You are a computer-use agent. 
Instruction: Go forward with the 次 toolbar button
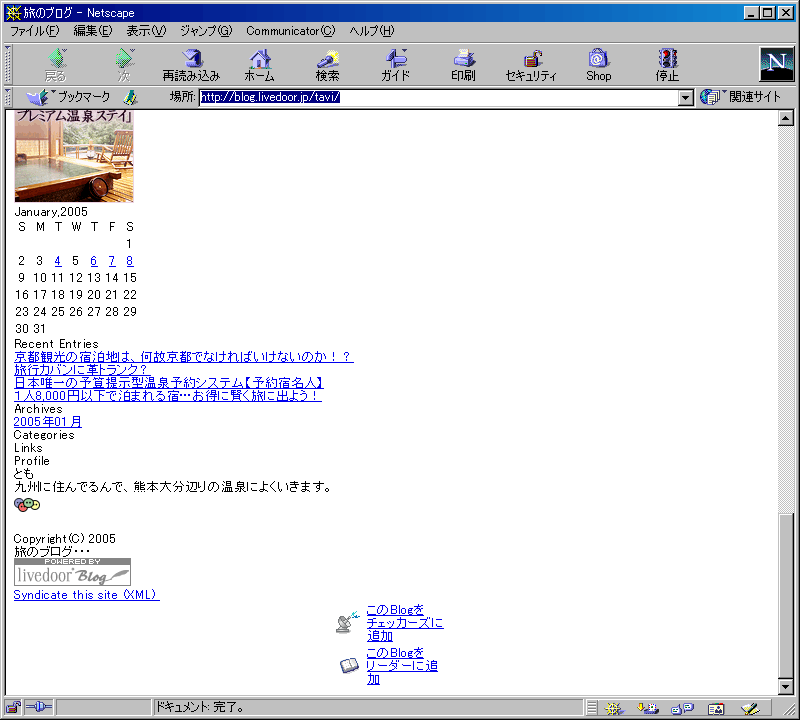[124, 65]
